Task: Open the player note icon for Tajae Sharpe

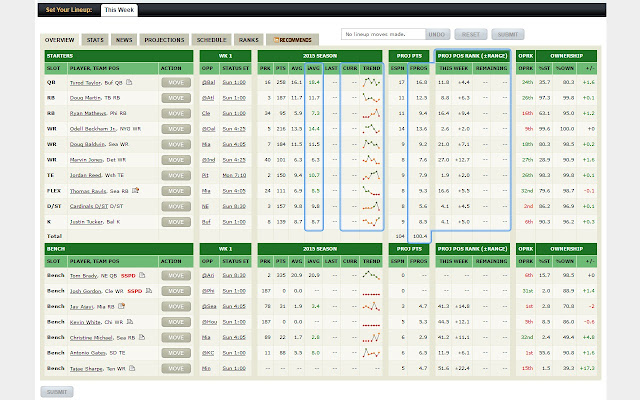Action: point(132,368)
